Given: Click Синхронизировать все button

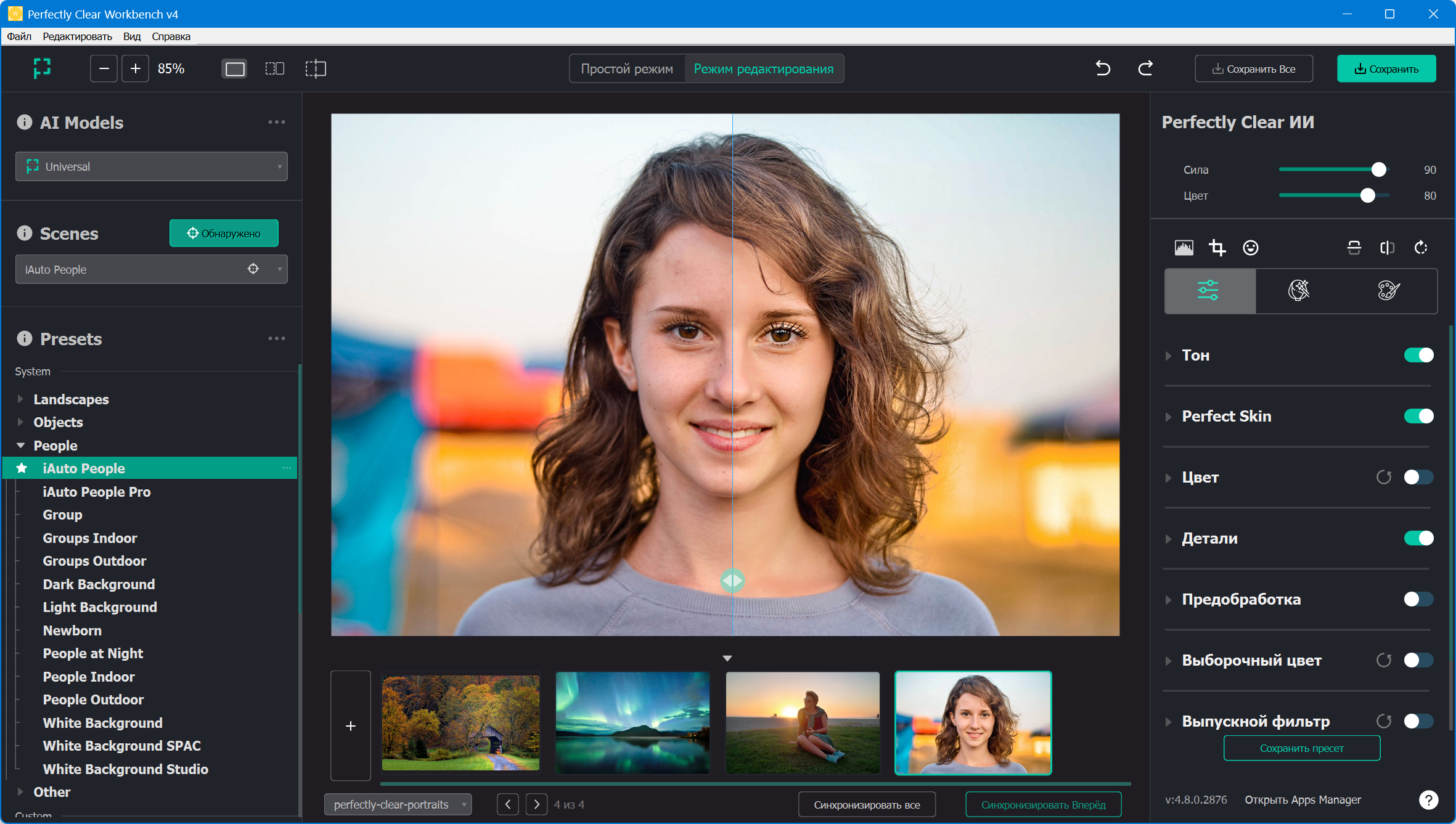Looking at the screenshot, I should (x=867, y=805).
